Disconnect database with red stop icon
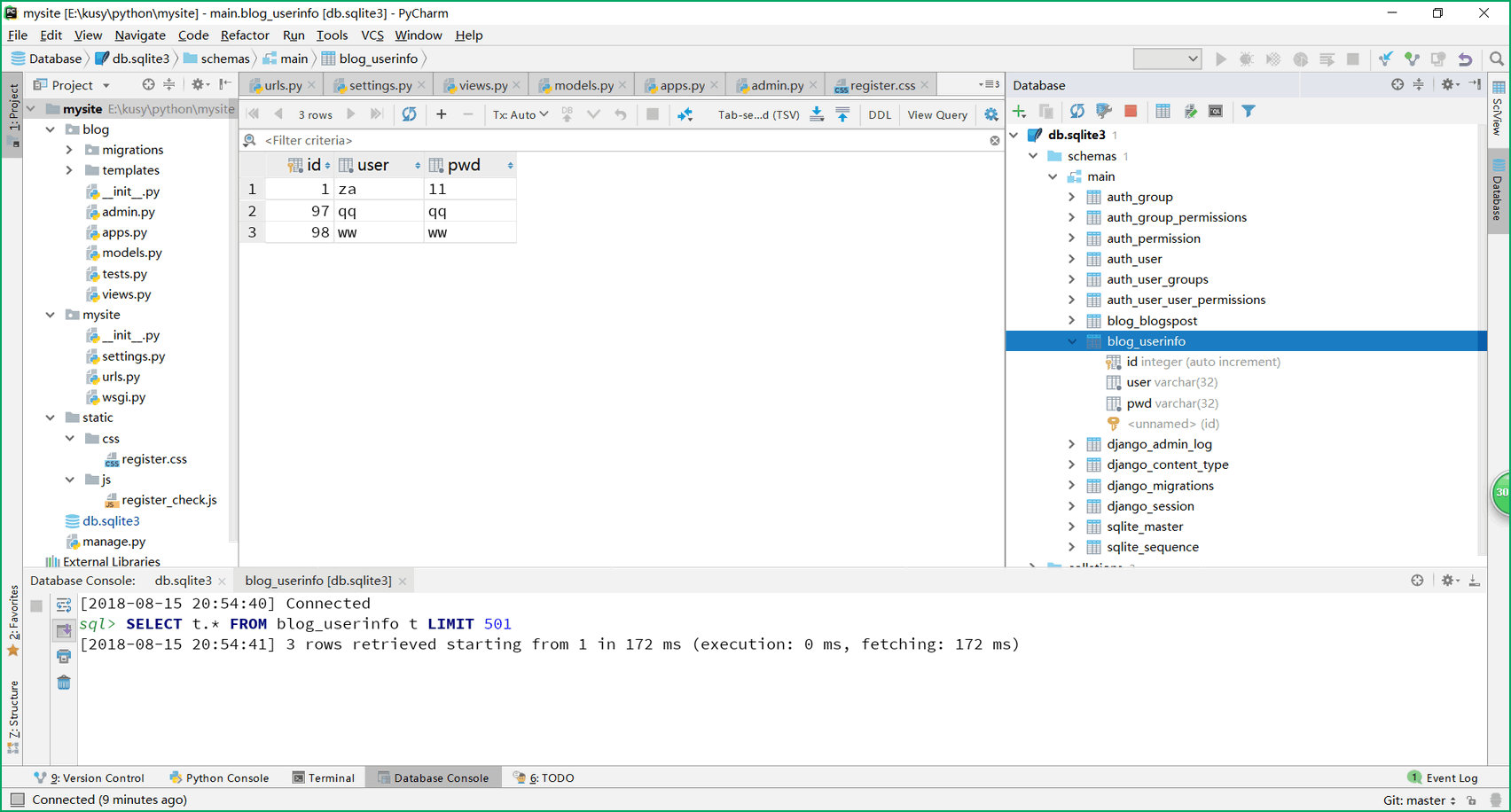The width and height of the screenshot is (1511, 812). (x=1131, y=111)
